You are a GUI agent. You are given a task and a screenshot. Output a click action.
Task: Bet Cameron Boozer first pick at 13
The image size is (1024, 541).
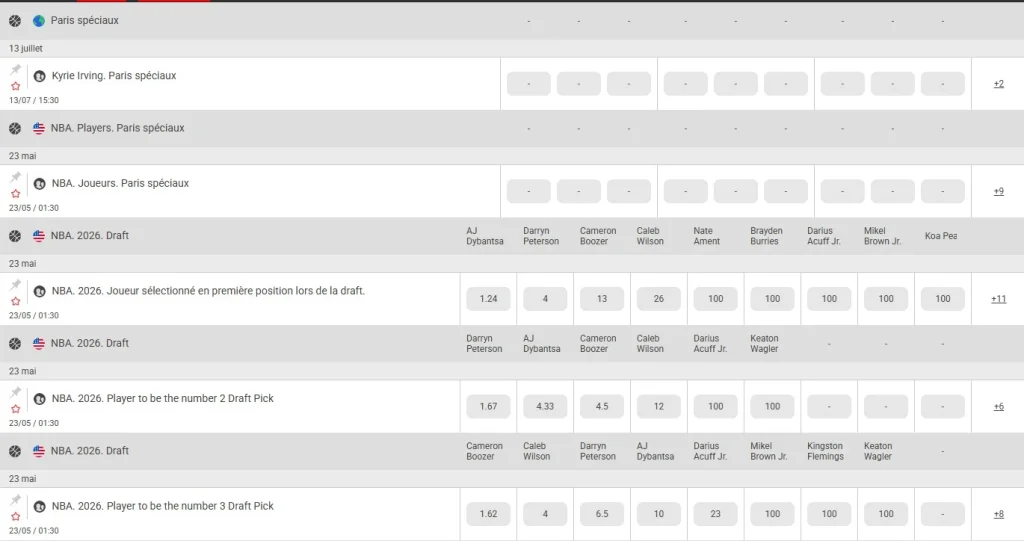pos(602,299)
